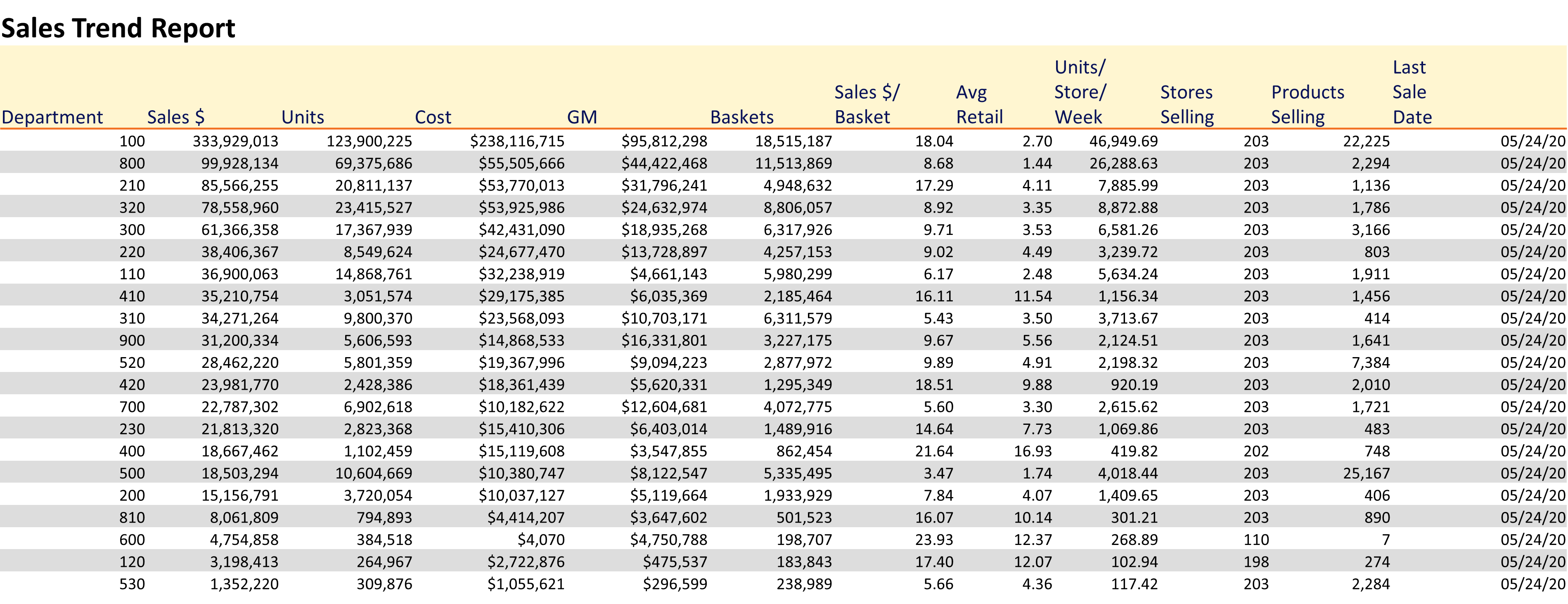
Task: Click department 420 cell
Action: 132,385
